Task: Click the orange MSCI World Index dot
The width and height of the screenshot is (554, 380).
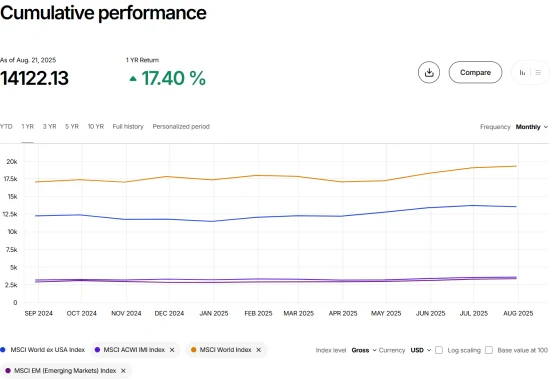Action: [193, 350]
